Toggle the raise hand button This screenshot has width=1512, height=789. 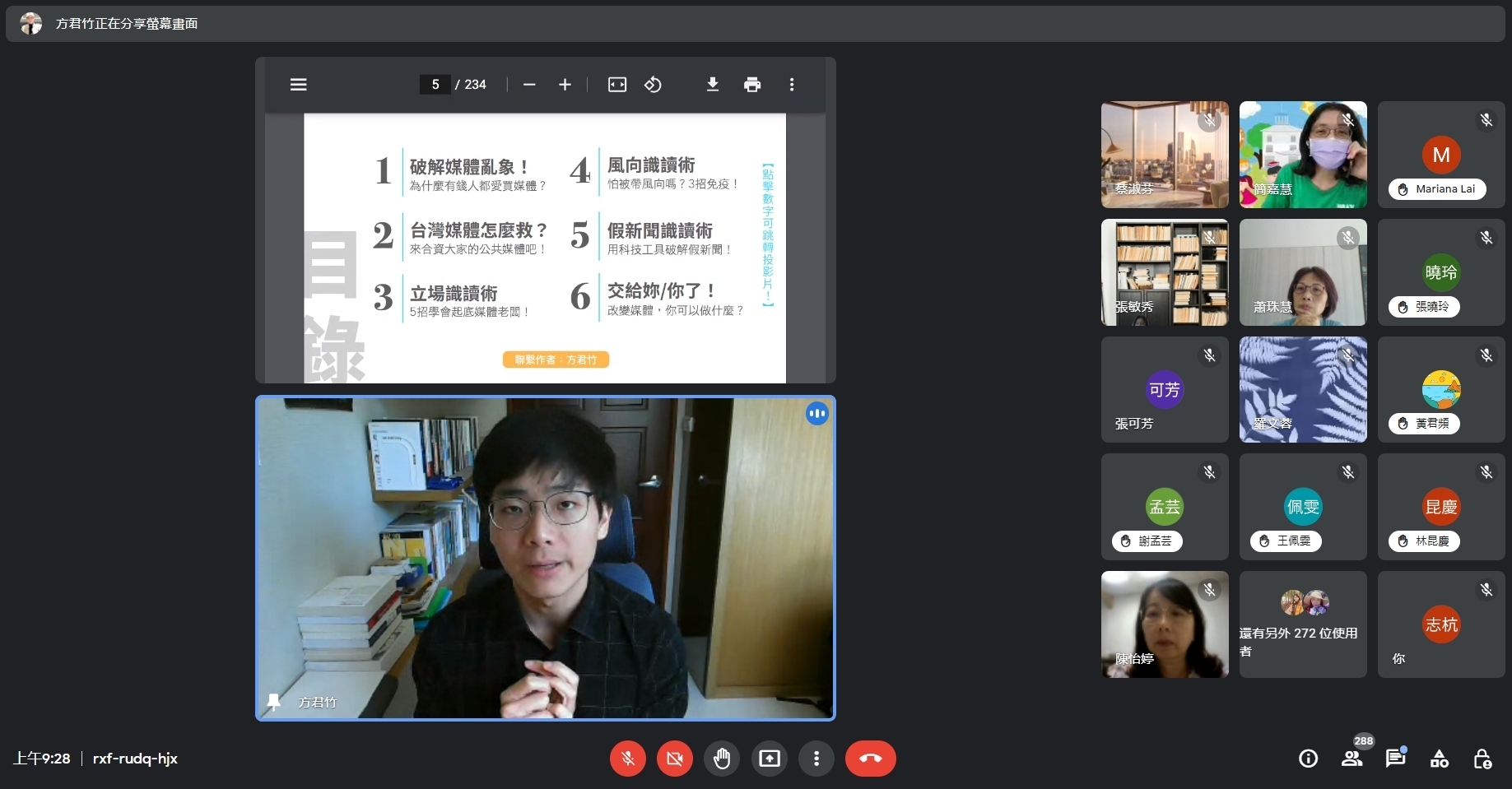[722, 759]
